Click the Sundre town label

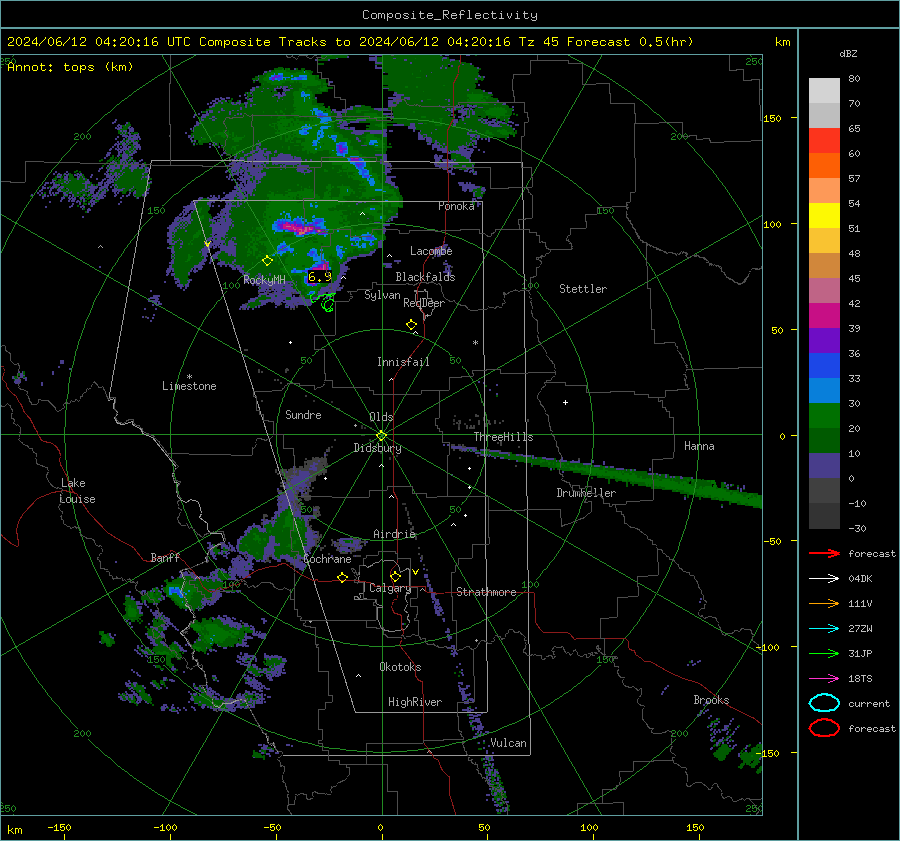click(x=303, y=415)
